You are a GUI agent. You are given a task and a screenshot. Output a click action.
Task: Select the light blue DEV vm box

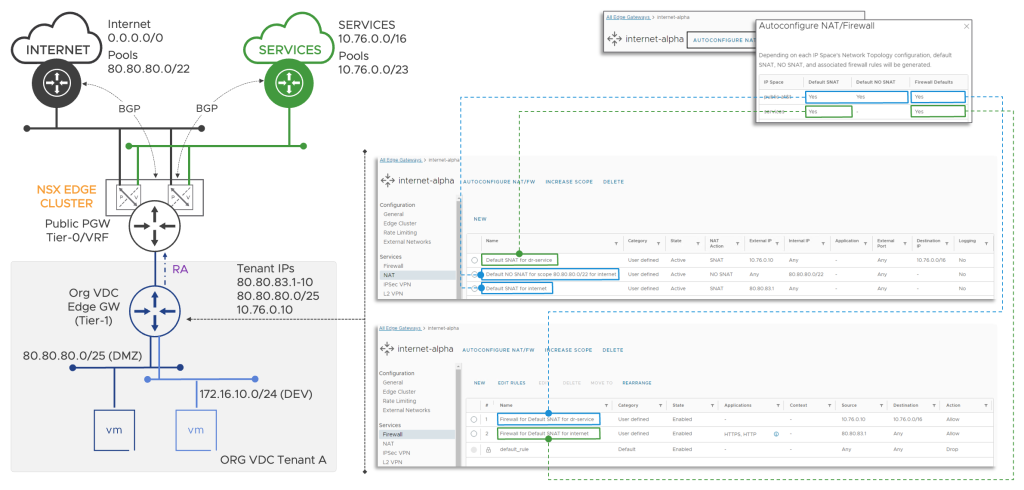point(197,430)
